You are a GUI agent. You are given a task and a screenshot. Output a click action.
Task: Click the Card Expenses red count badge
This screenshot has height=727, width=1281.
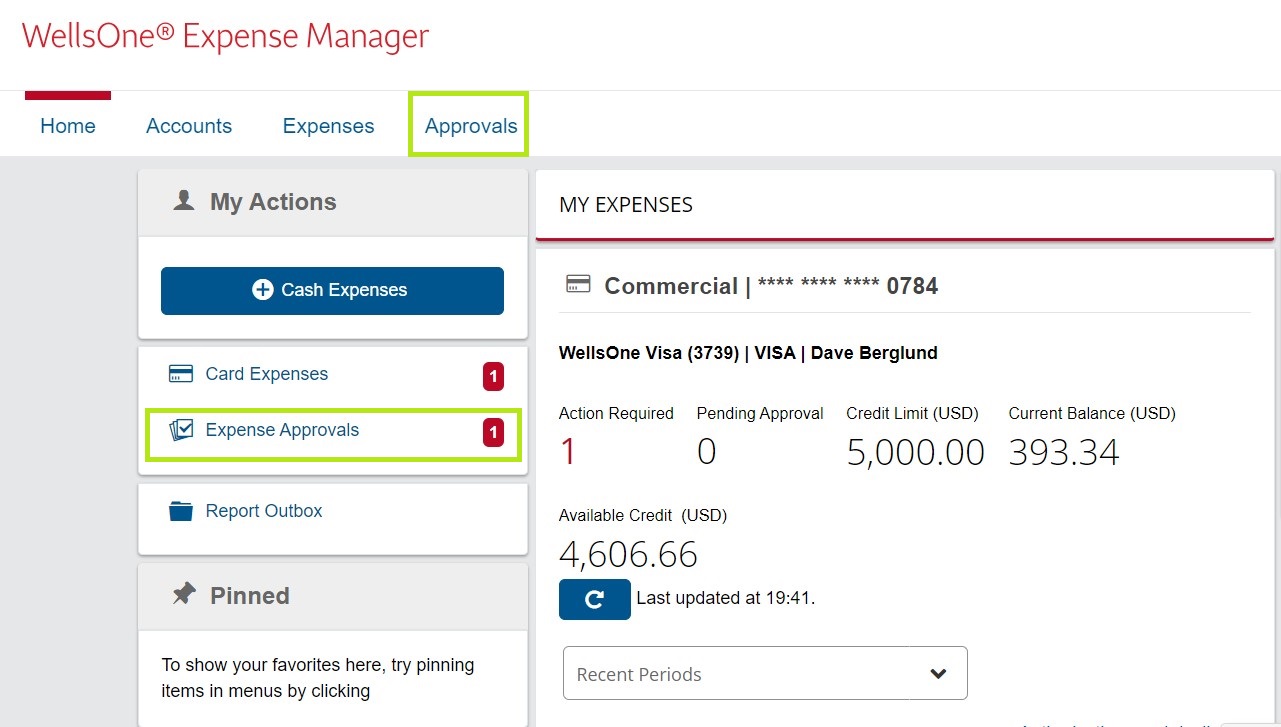click(x=493, y=376)
